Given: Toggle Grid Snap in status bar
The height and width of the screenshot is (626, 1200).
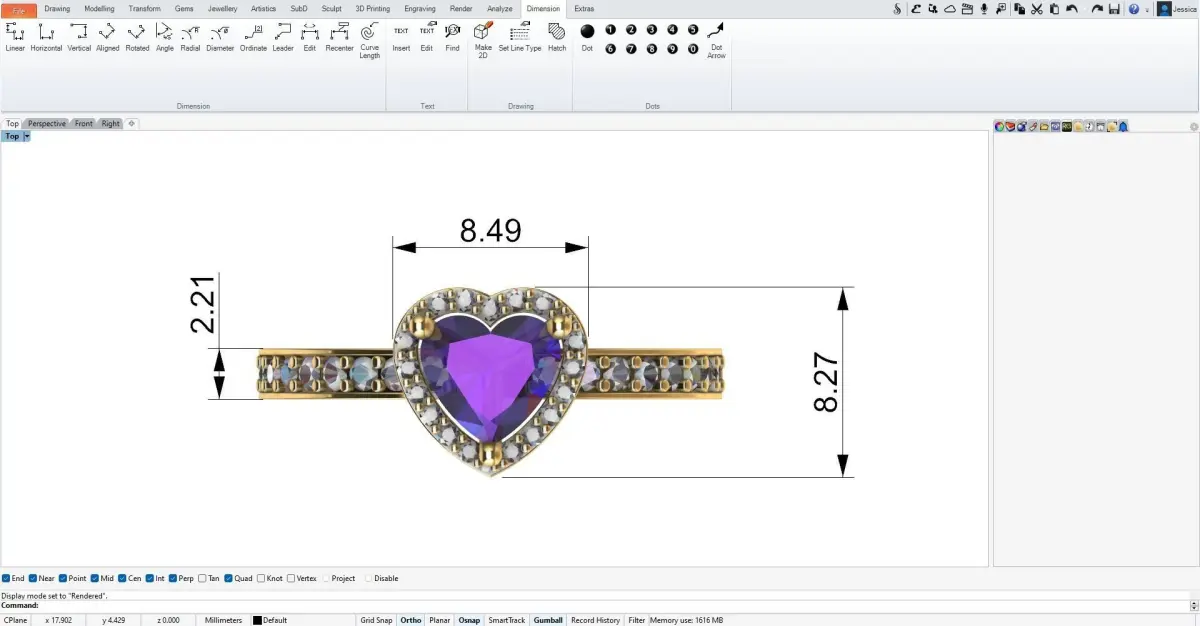Looking at the screenshot, I should point(376,620).
